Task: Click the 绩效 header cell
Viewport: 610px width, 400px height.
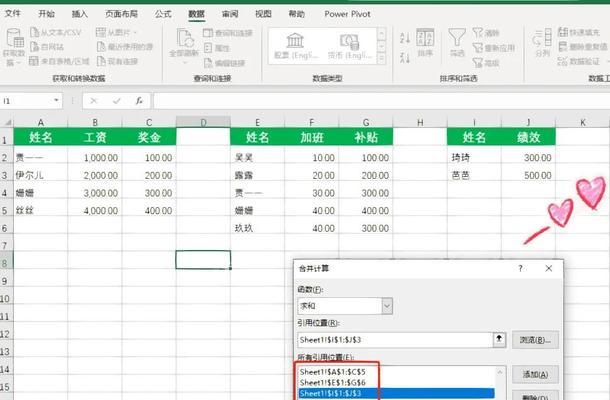Action: click(x=528, y=137)
